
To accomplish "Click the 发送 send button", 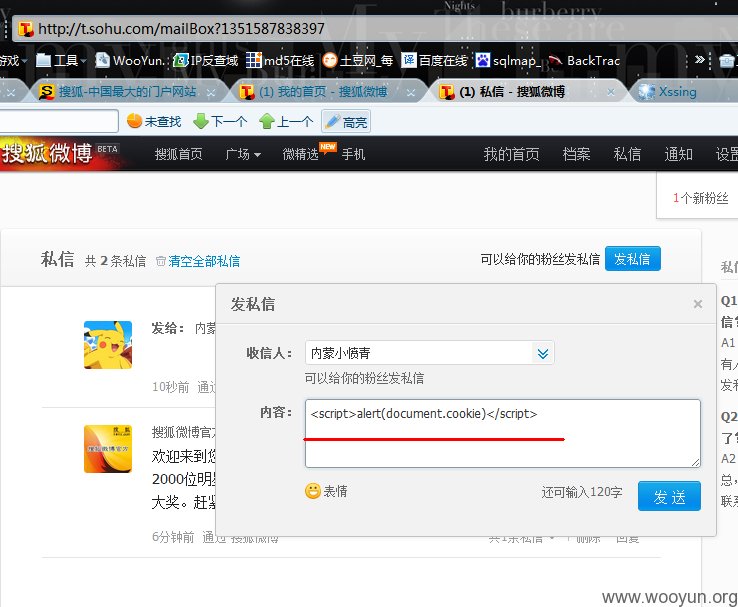I will [669, 496].
